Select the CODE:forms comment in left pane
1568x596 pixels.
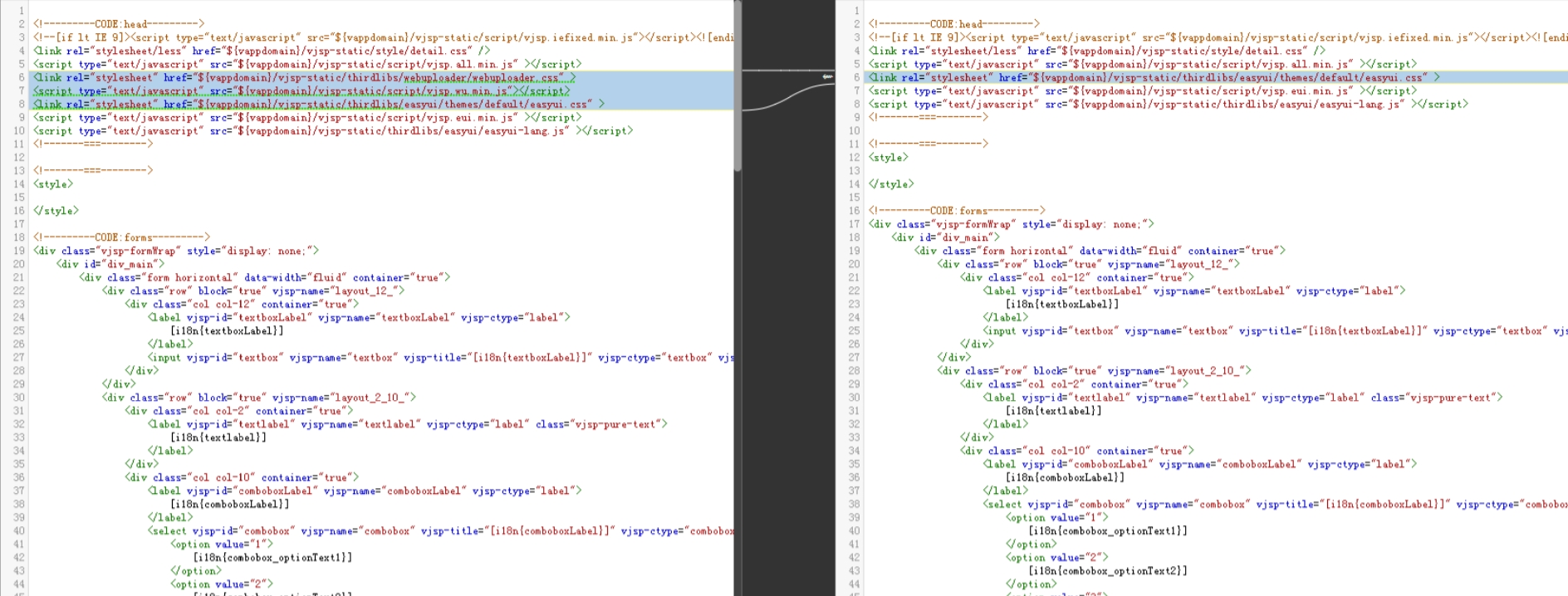tap(121, 237)
